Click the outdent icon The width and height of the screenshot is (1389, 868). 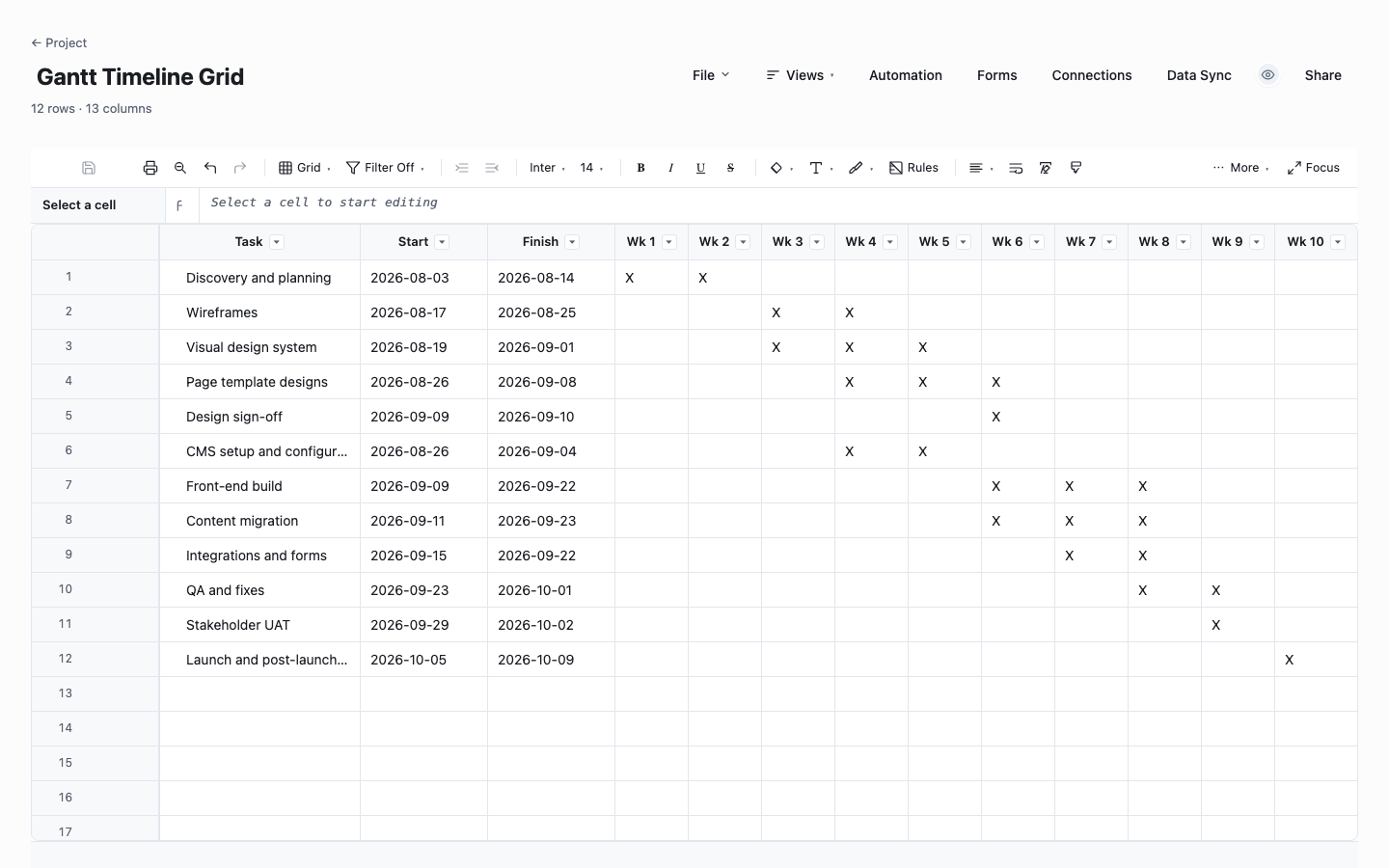(x=492, y=168)
